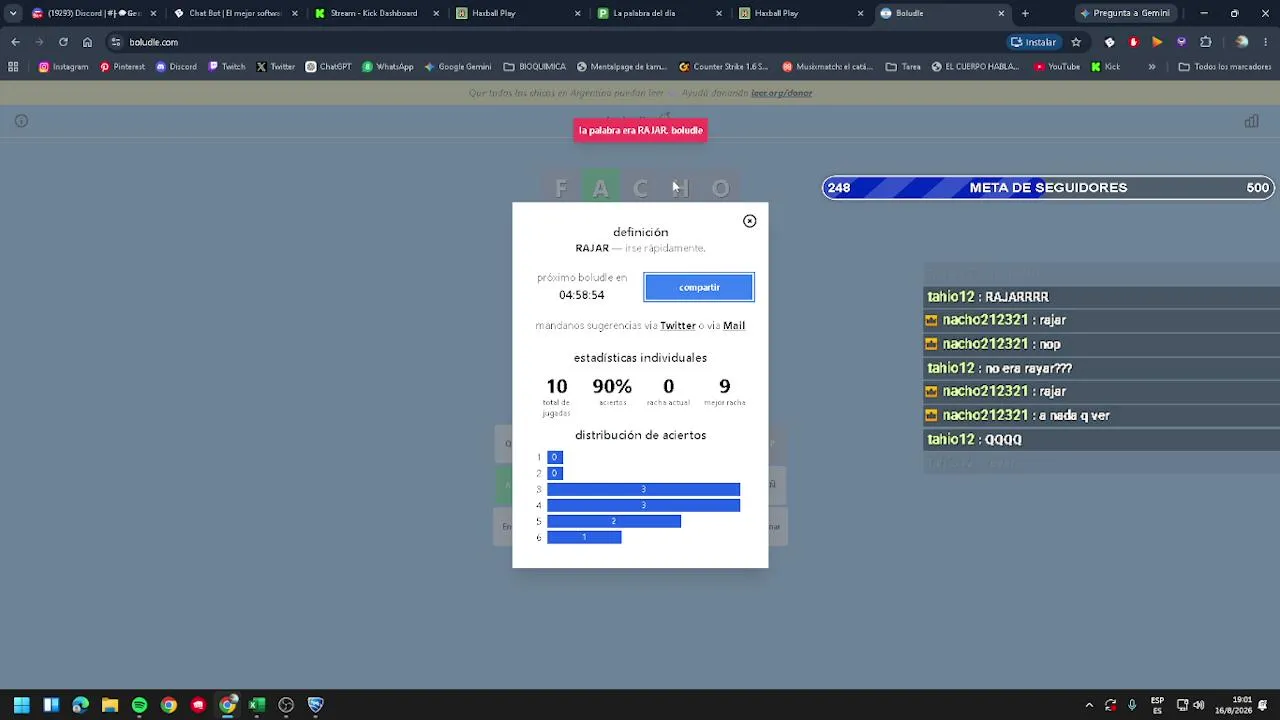The height and width of the screenshot is (720, 1280).
Task: Open the Mail suggestions link
Action: tap(734, 325)
